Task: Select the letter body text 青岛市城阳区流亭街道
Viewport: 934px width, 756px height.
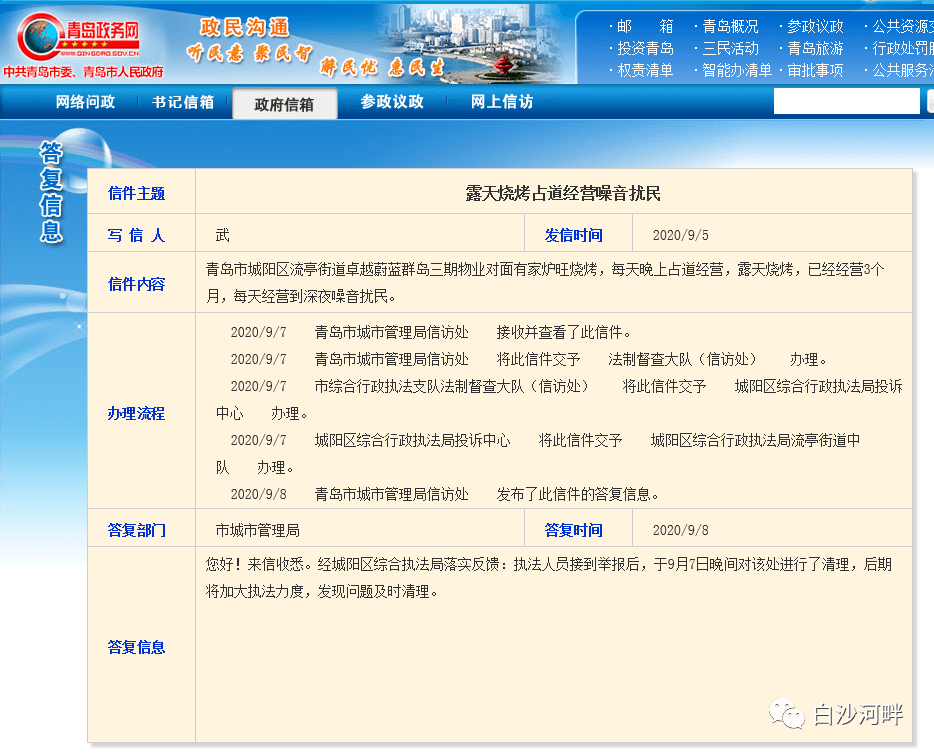Action: [x=276, y=269]
